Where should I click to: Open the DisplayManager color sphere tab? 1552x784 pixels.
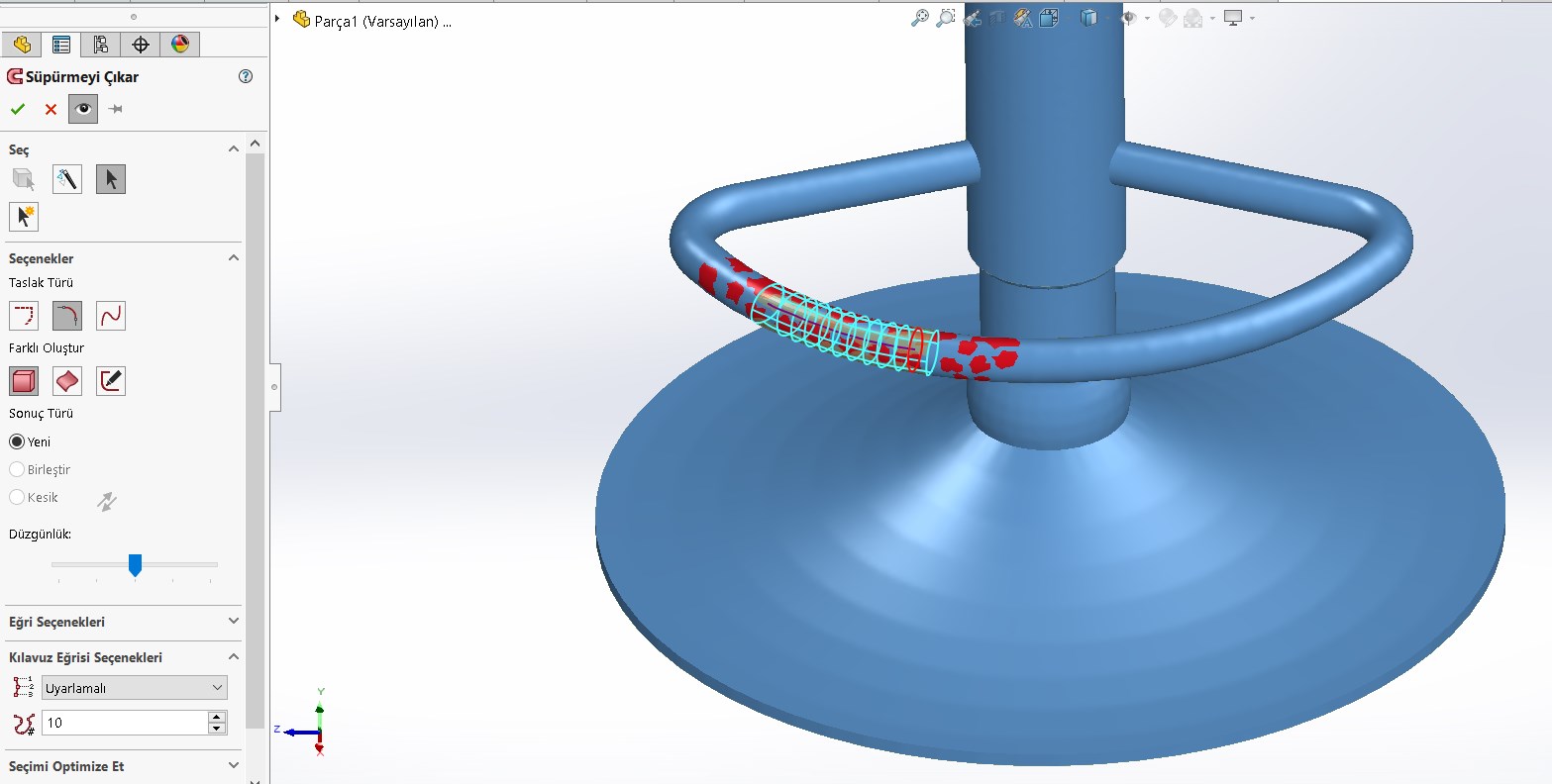point(179,45)
